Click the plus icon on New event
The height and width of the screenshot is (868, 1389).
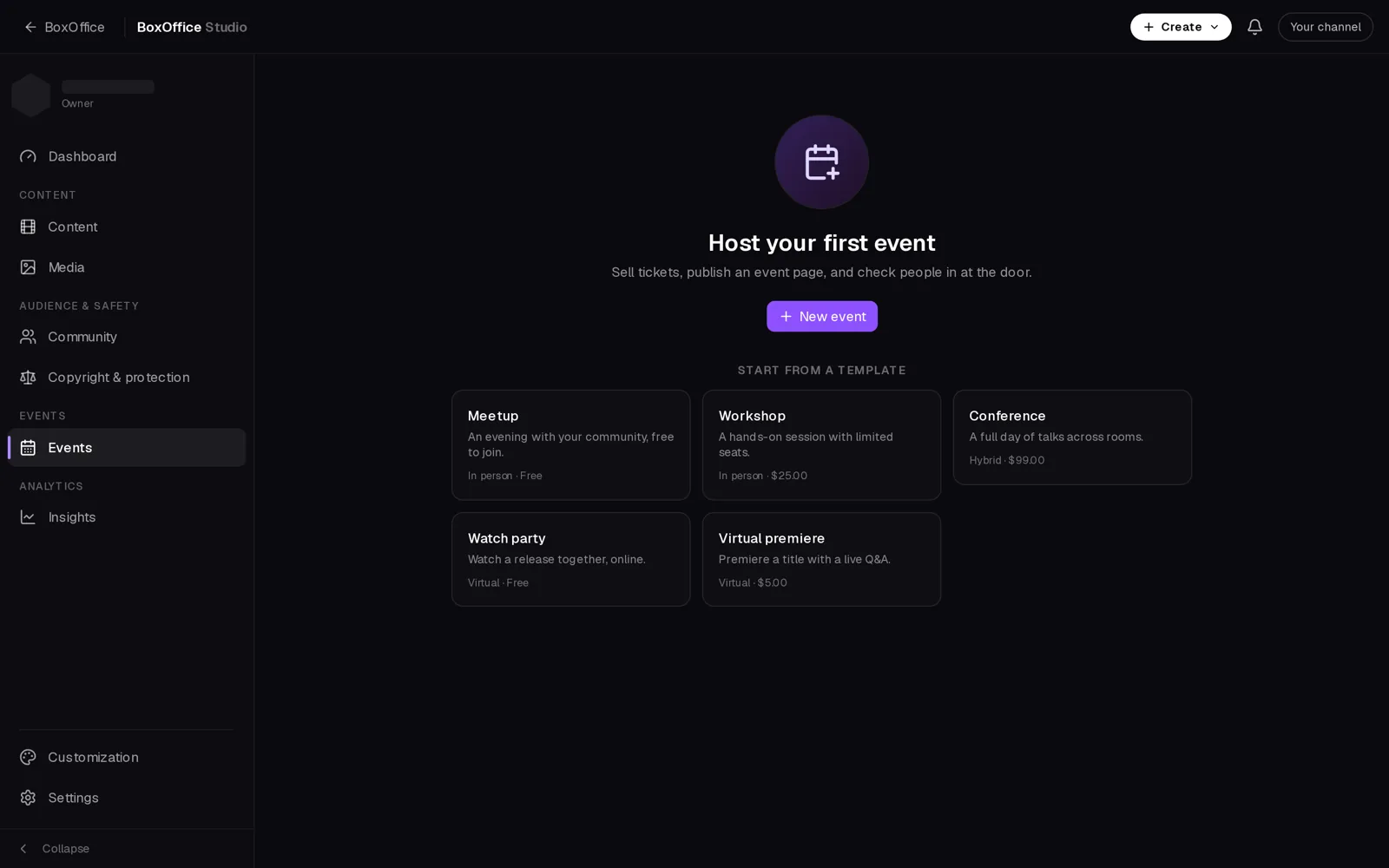pos(786,317)
